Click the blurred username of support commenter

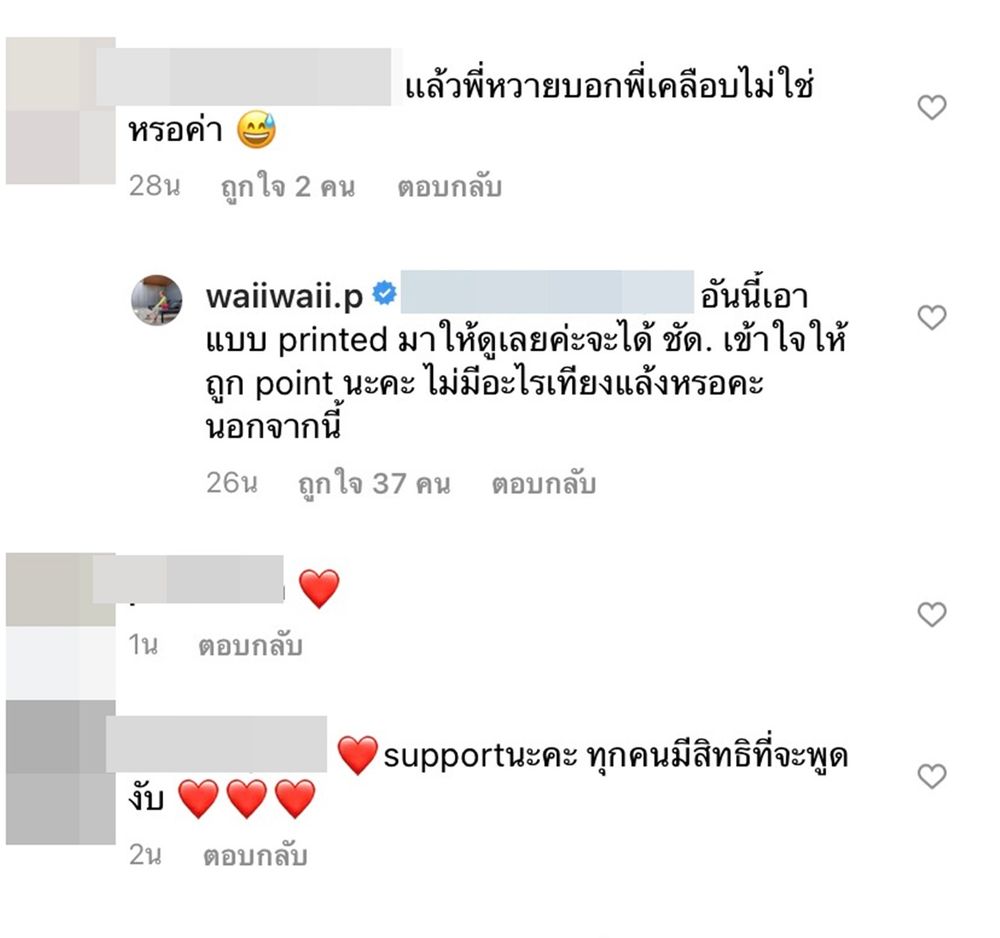point(216,744)
